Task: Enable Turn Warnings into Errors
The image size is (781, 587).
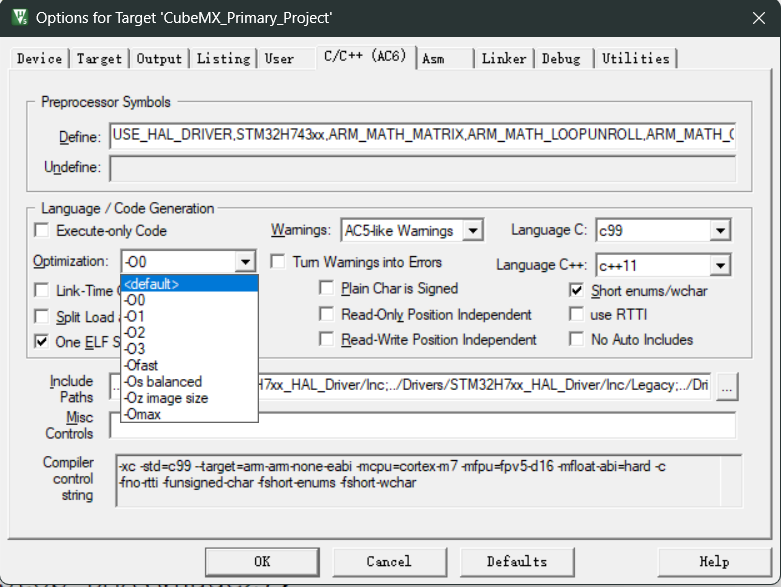Action: 278,262
